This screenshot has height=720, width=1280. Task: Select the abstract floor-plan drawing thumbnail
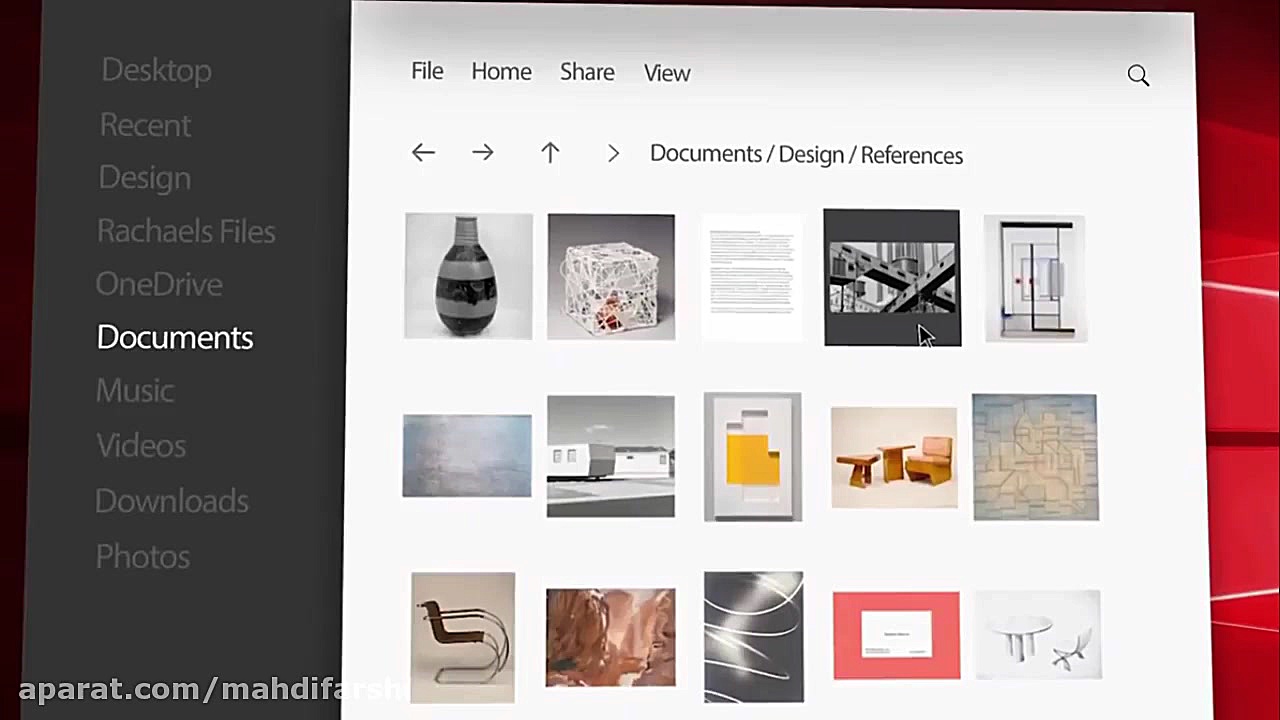point(1036,279)
